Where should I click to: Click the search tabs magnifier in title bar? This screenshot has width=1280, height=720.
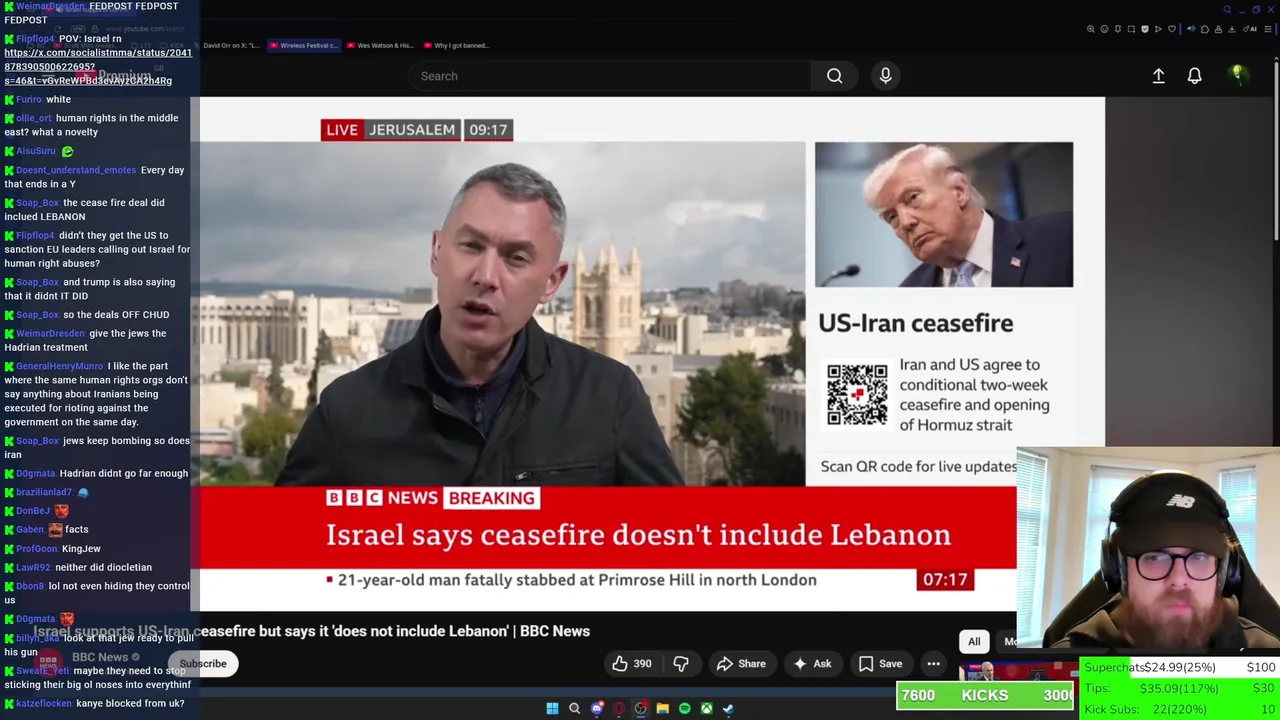click(x=1228, y=10)
